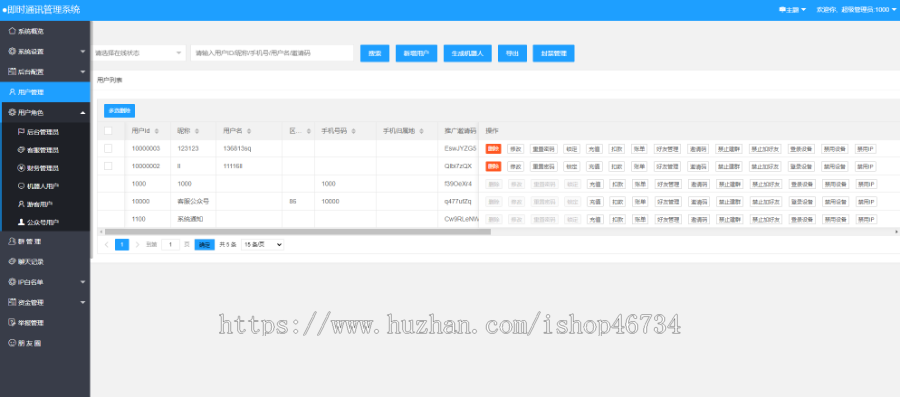Sort by 手机归属地 column arrows
The image size is (900, 397).
[x=421, y=131]
